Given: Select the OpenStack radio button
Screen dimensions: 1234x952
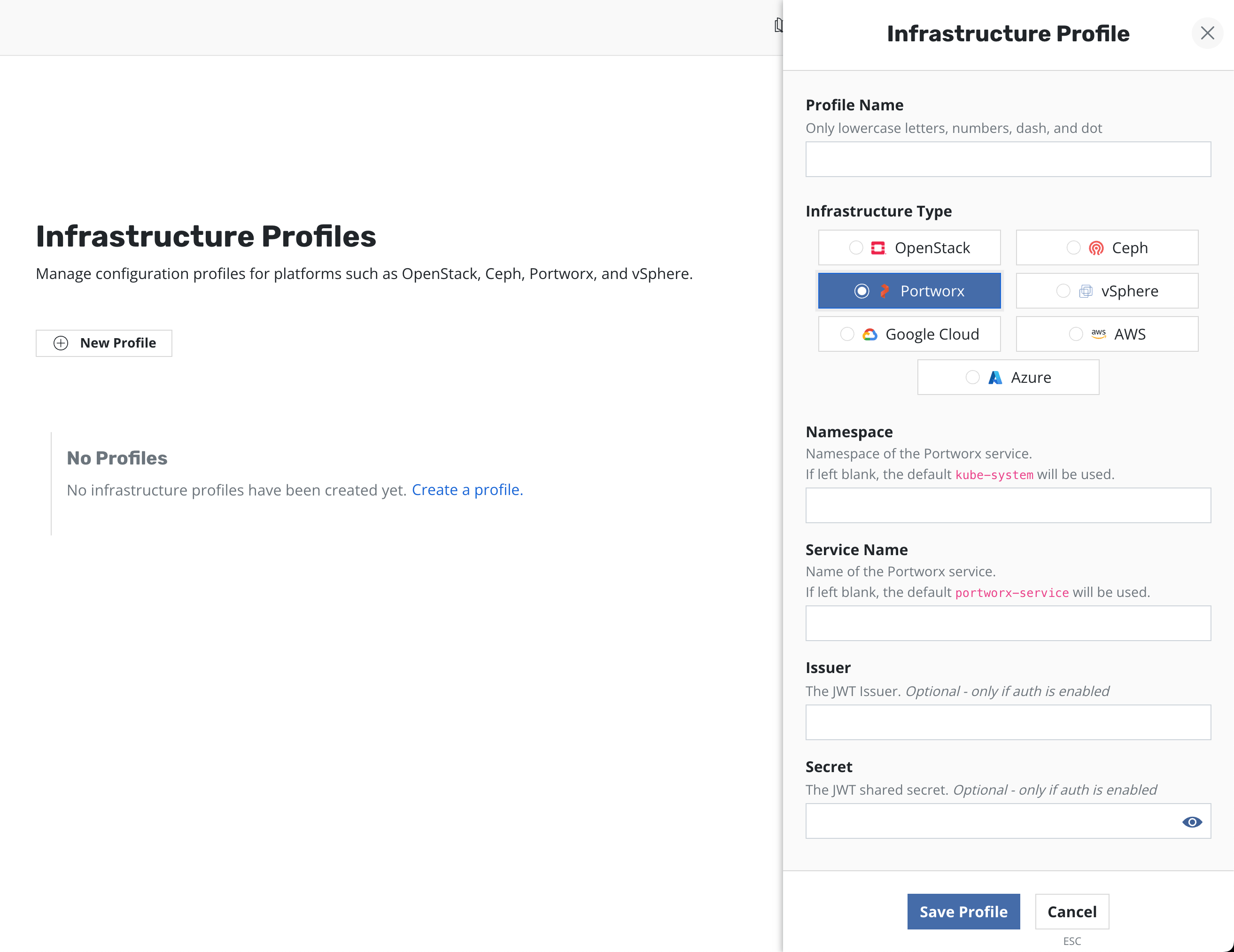Looking at the screenshot, I should point(855,248).
